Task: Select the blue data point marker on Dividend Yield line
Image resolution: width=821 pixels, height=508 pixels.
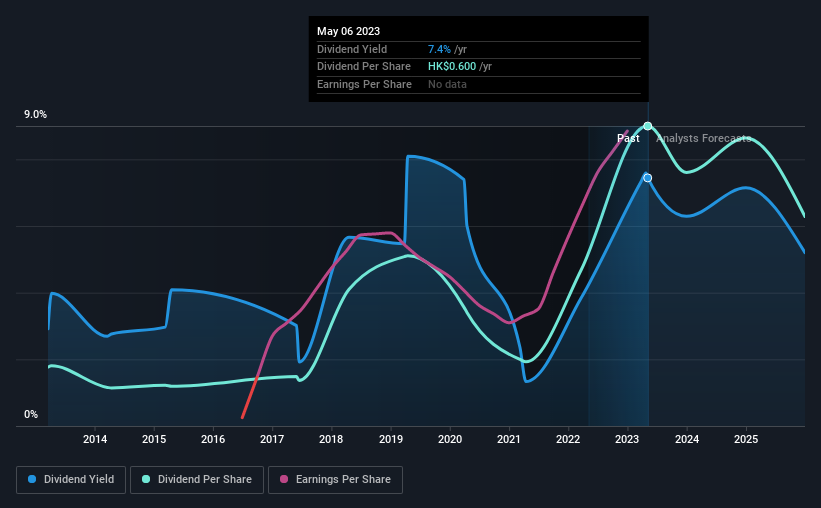Action: pos(648,178)
